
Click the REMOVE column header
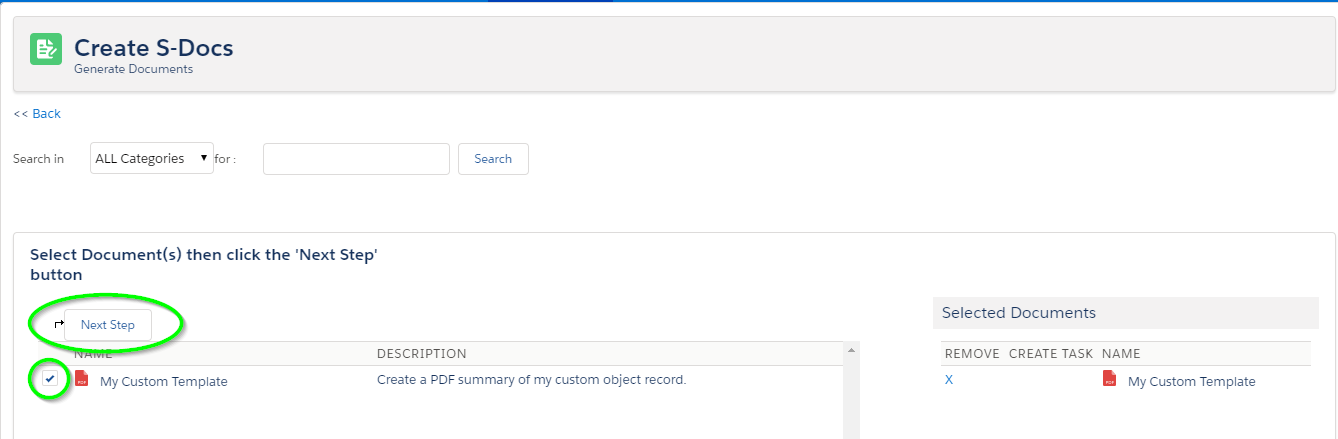coord(972,353)
